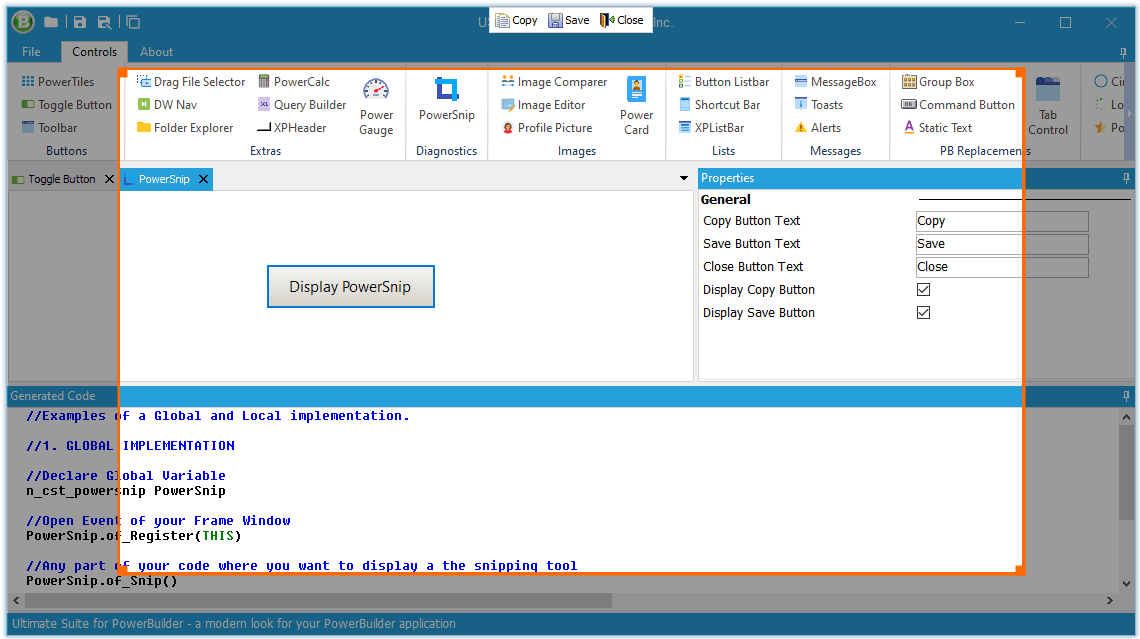Click Close in the snip toolbar

click(622, 20)
